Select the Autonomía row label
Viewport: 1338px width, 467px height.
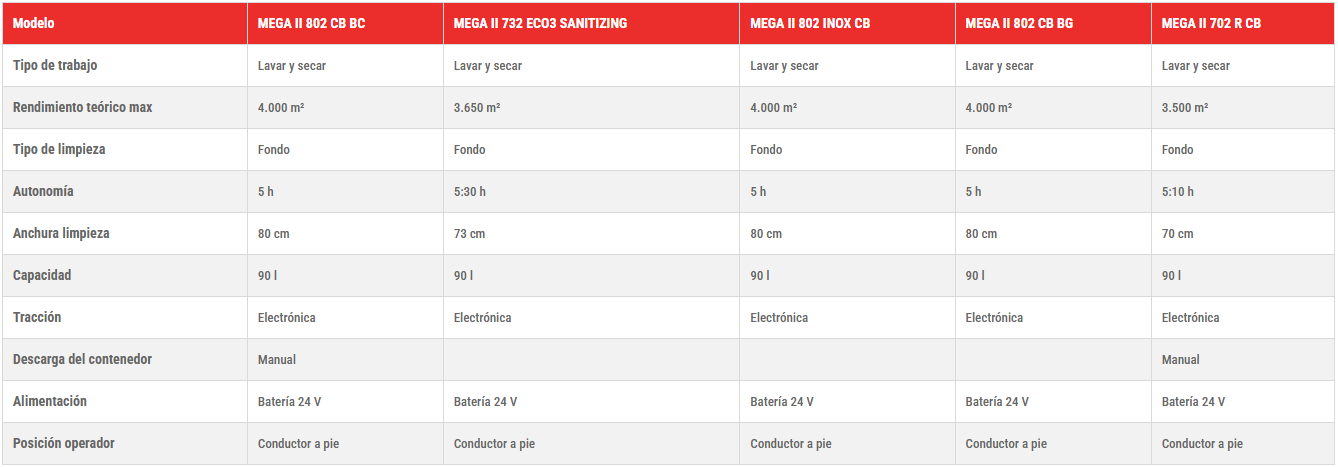43,191
